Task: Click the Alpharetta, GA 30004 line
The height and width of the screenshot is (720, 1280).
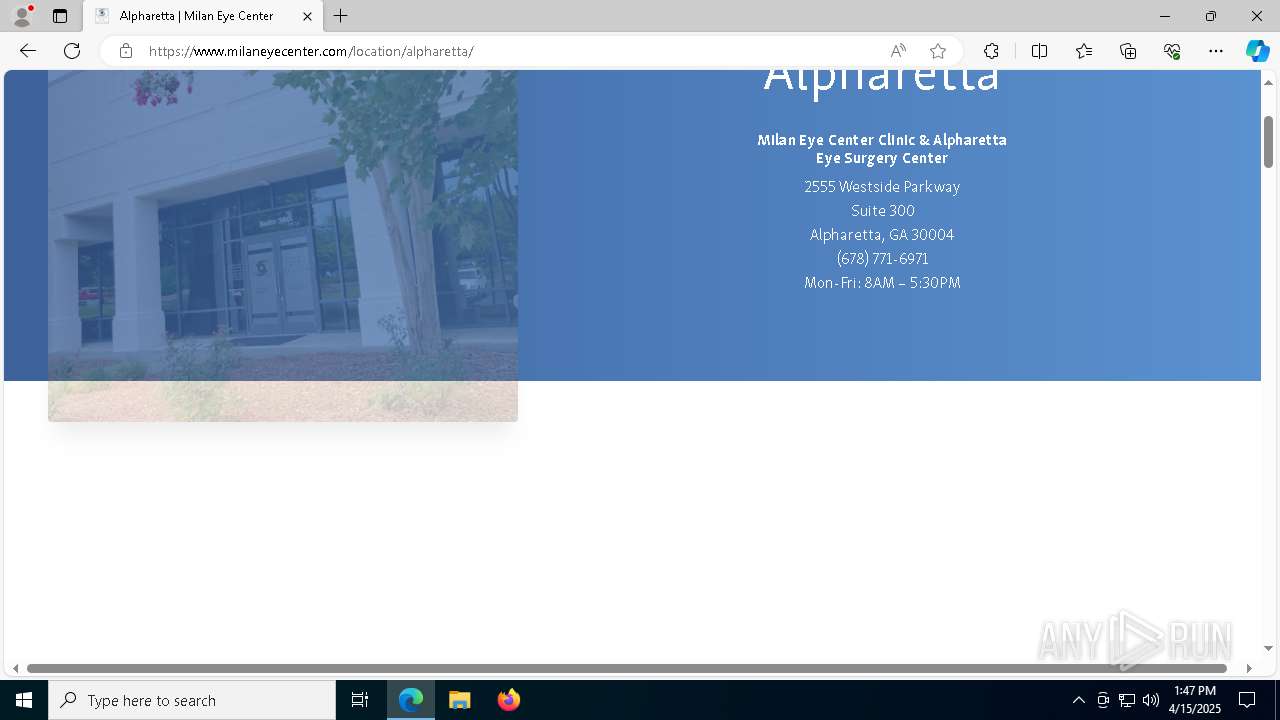Action: click(x=882, y=234)
